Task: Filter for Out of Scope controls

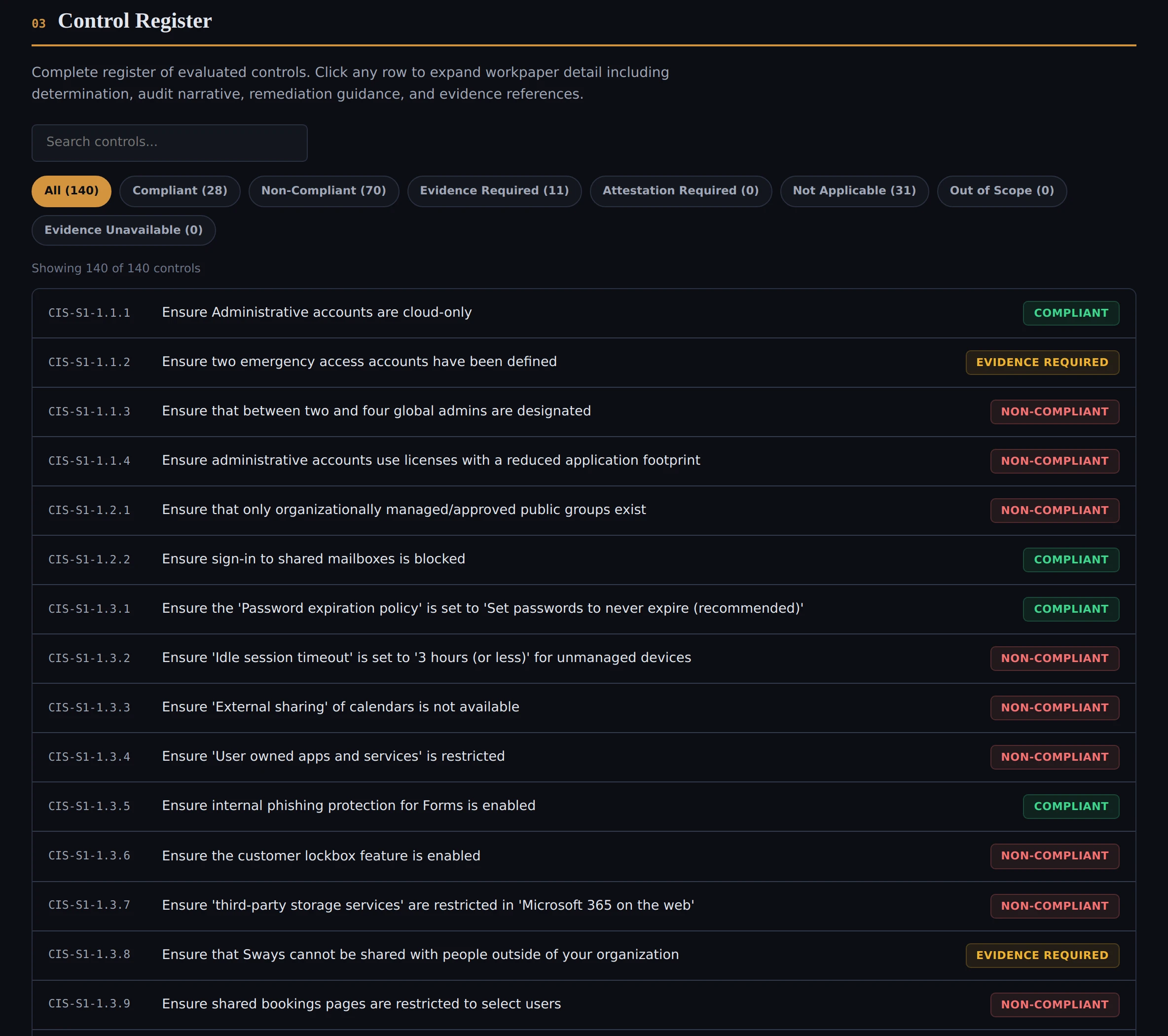Action: tap(1001, 190)
